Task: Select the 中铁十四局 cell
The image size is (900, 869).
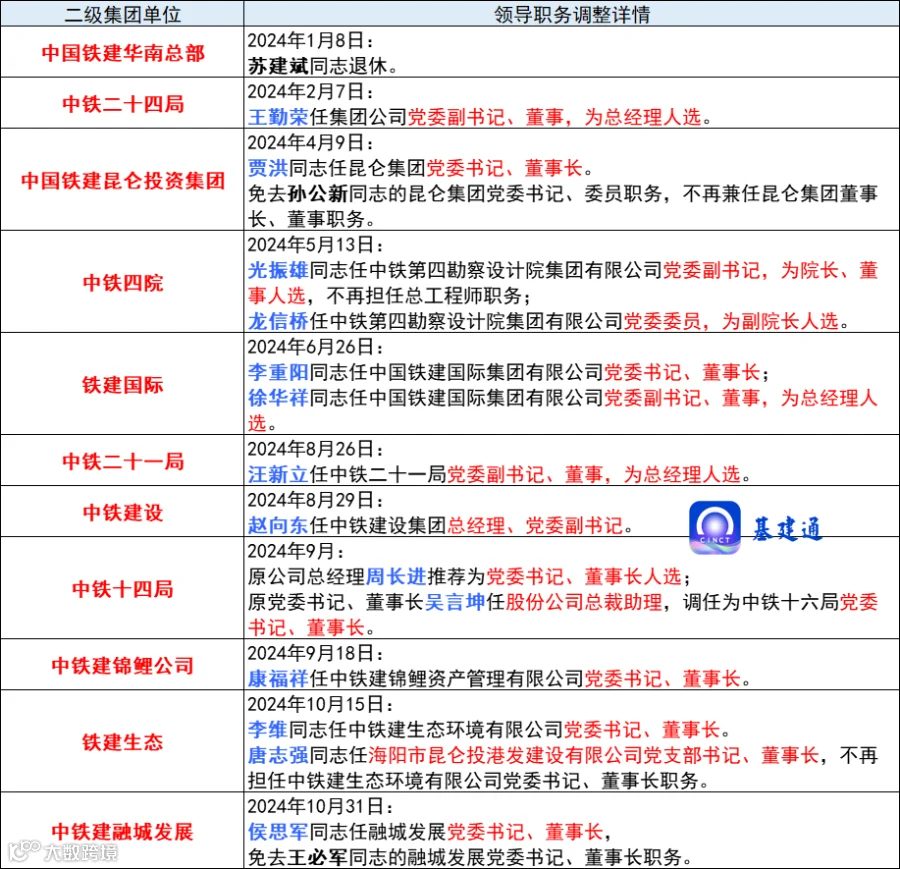Action: tap(122, 588)
